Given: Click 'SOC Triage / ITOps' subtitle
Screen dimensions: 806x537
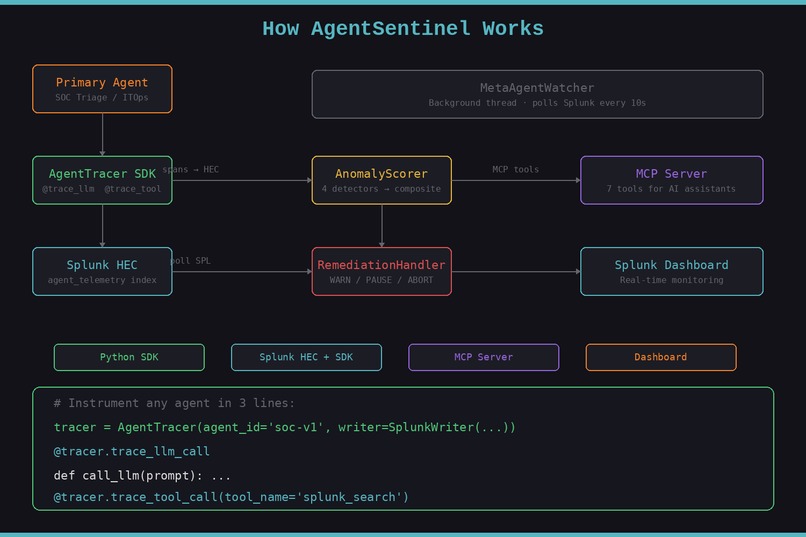Looking at the screenshot, I should [x=102, y=97].
